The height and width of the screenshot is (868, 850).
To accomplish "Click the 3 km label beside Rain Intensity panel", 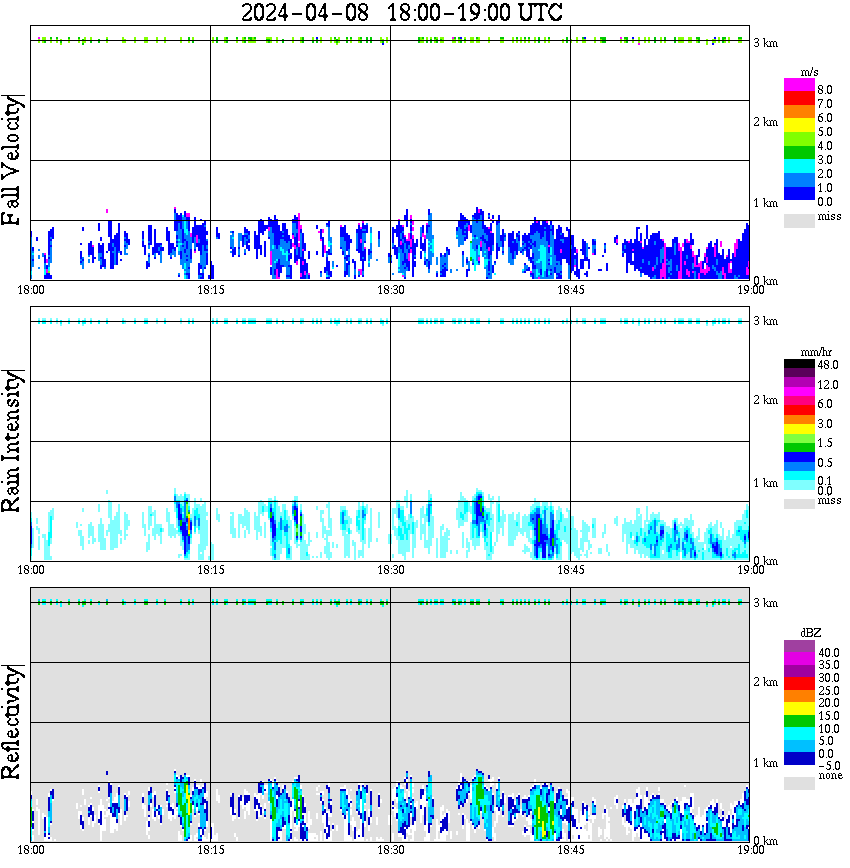I will (x=765, y=321).
